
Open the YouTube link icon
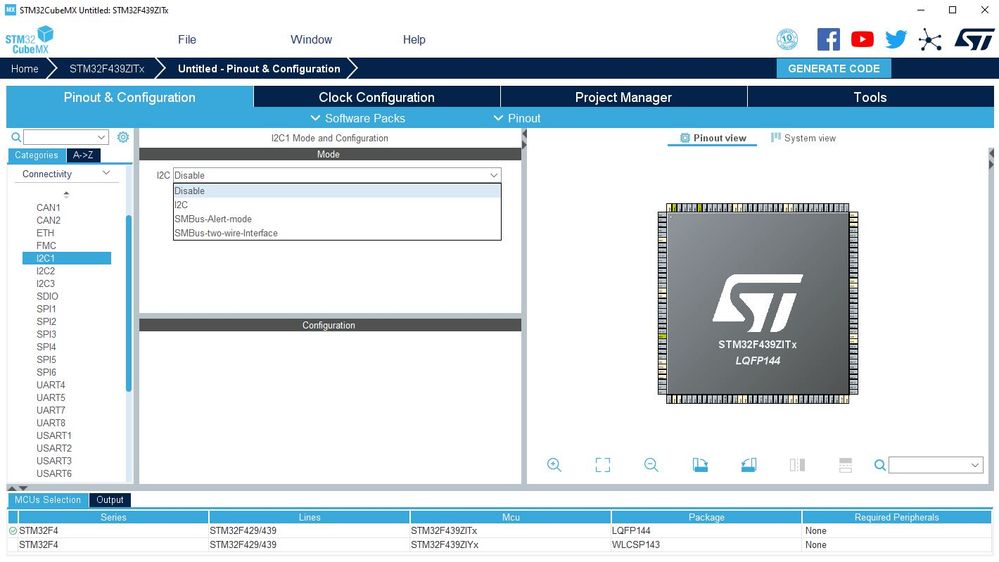[862, 40]
